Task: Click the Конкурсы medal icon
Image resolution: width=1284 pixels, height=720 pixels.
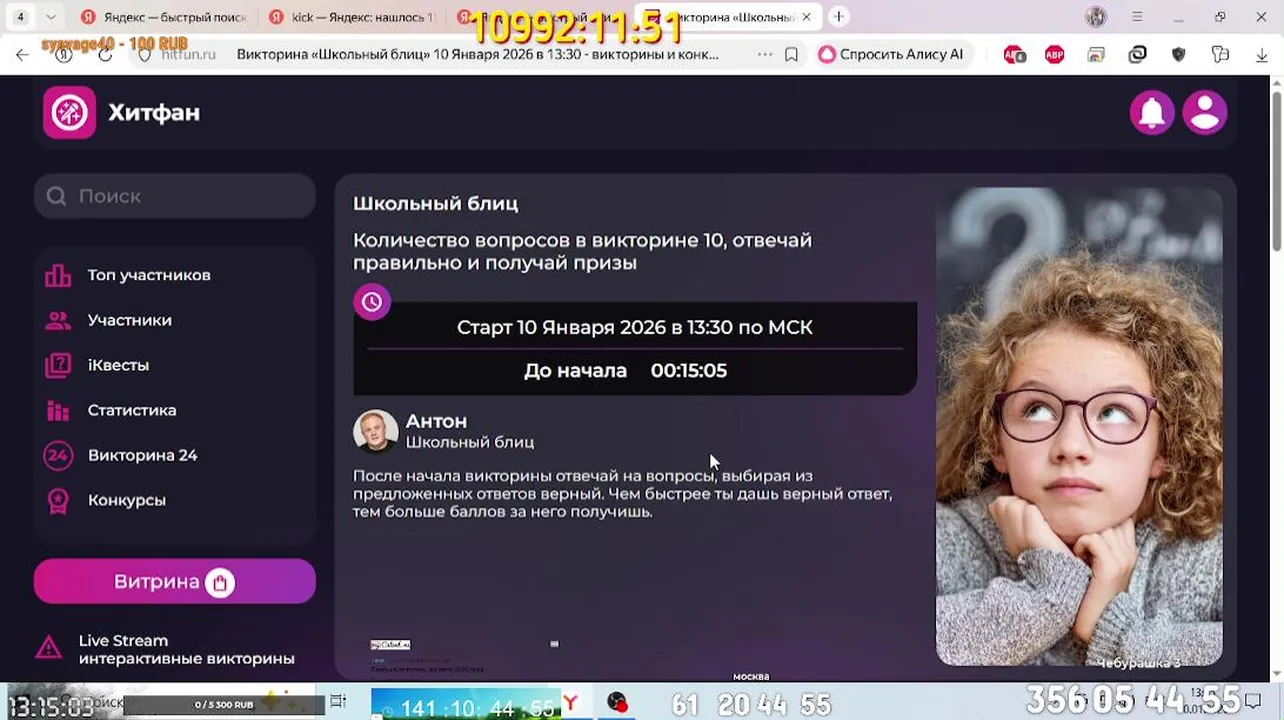Action: tap(58, 500)
